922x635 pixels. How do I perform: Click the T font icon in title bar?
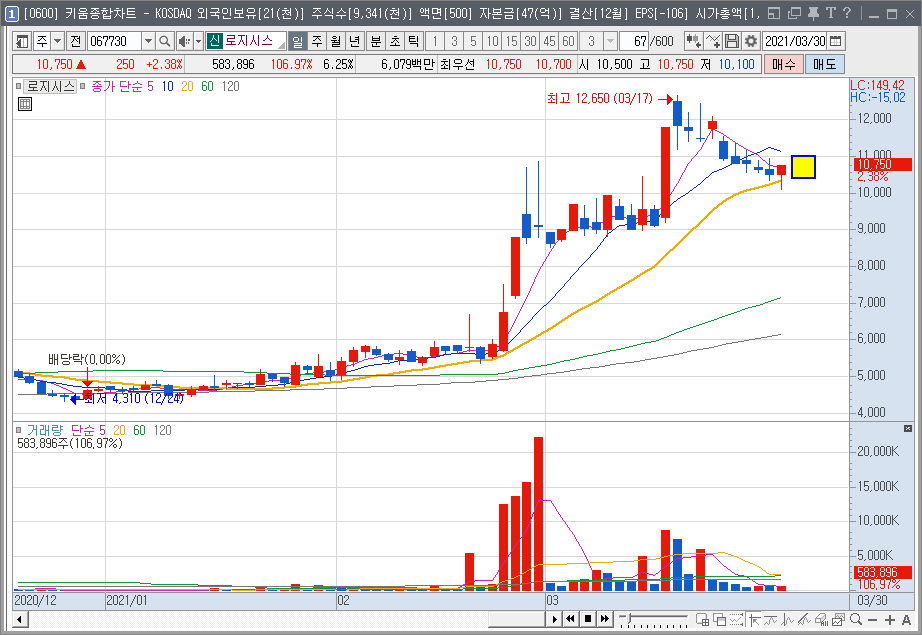point(831,13)
